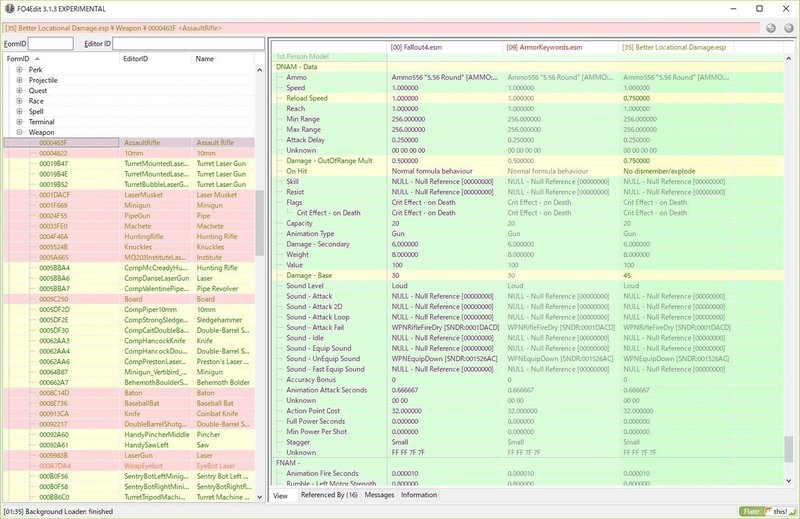Open the Referenced By (16) tab
800x519 pixels.
click(x=329, y=495)
